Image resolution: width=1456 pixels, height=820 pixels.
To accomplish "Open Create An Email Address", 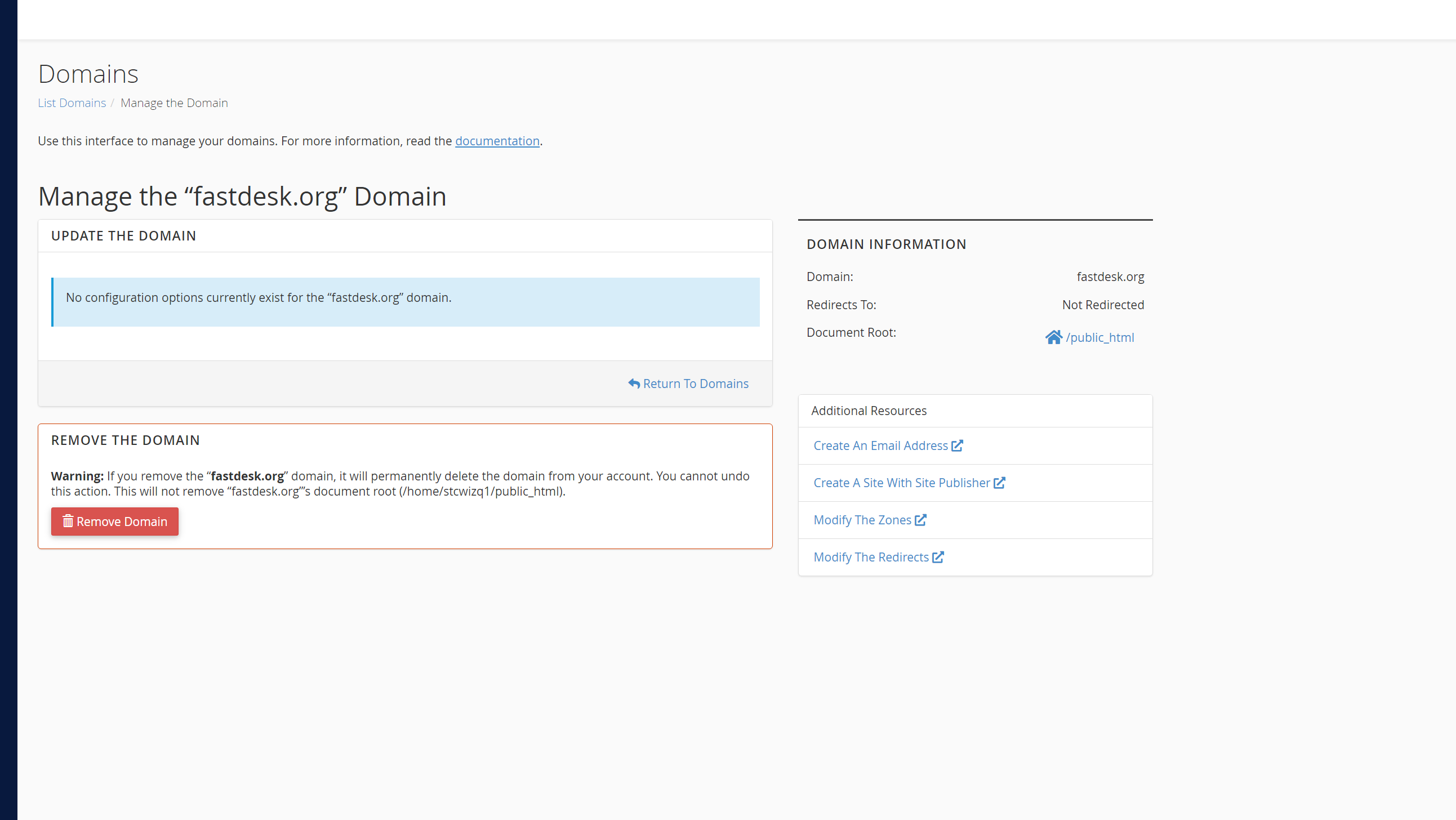I will click(x=880, y=445).
